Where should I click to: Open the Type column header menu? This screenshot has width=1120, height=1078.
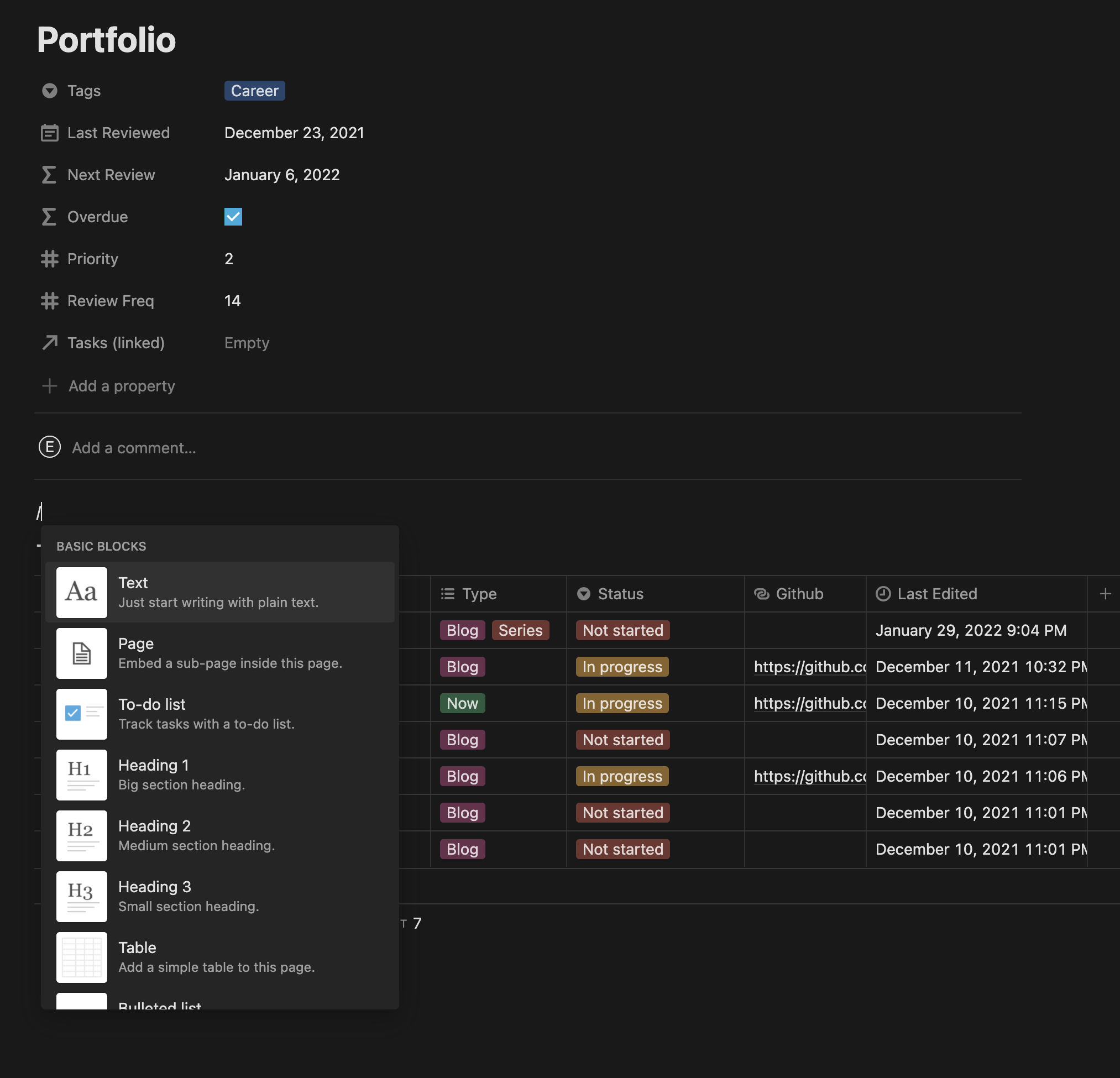click(479, 594)
